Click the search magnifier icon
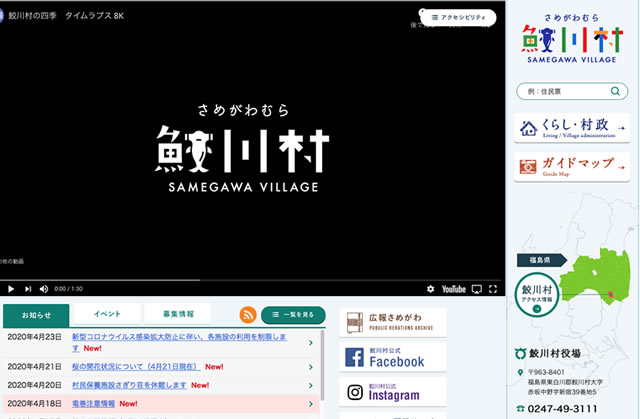640x419 pixels. click(x=615, y=91)
